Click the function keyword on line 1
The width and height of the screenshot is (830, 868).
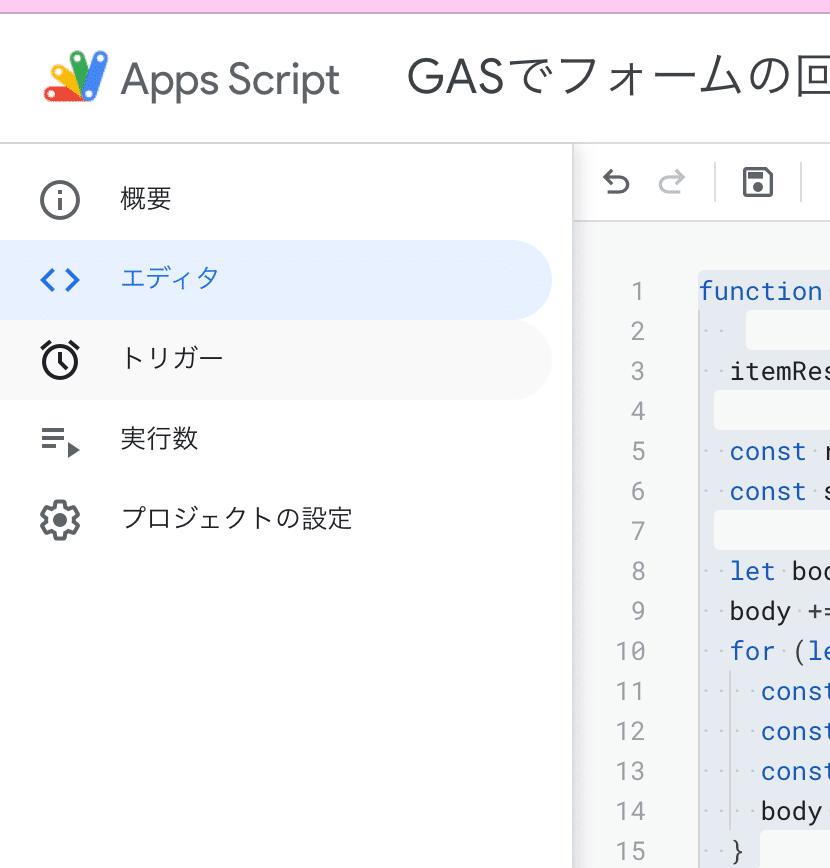coord(761,291)
